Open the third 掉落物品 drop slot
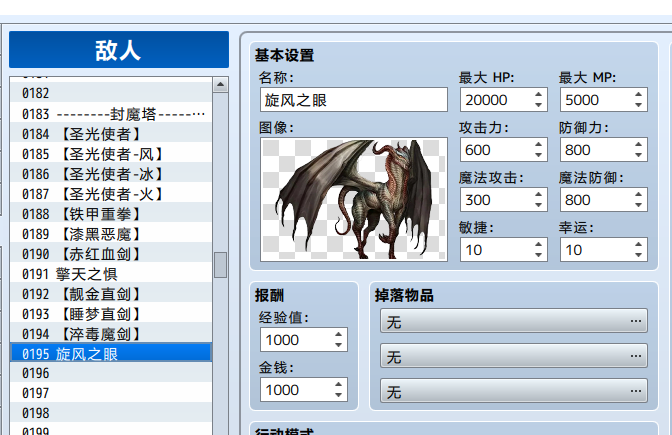Viewport: 672px width, 435px height. coord(513,390)
